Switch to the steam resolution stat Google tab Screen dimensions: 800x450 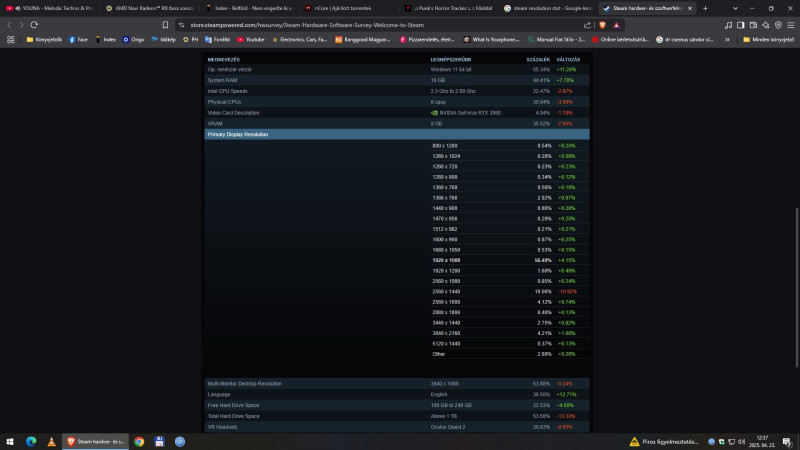547,8
